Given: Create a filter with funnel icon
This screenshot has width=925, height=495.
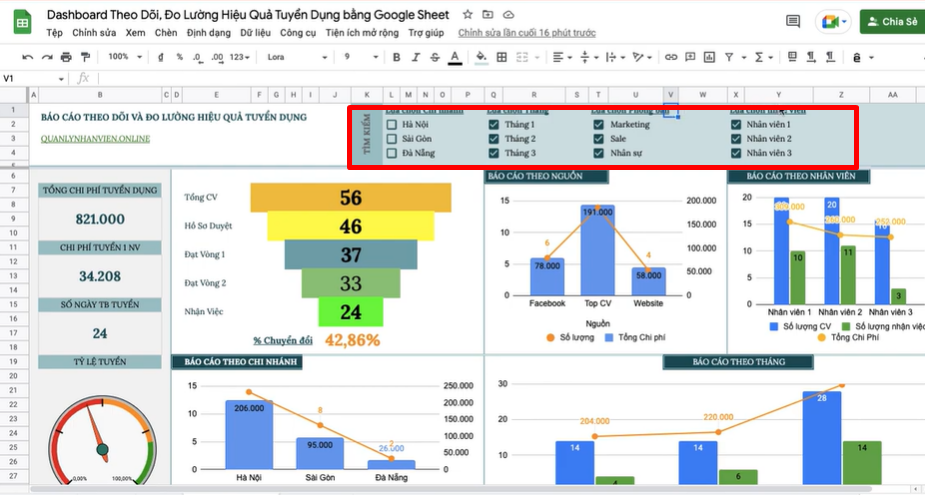Looking at the screenshot, I should 729,57.
